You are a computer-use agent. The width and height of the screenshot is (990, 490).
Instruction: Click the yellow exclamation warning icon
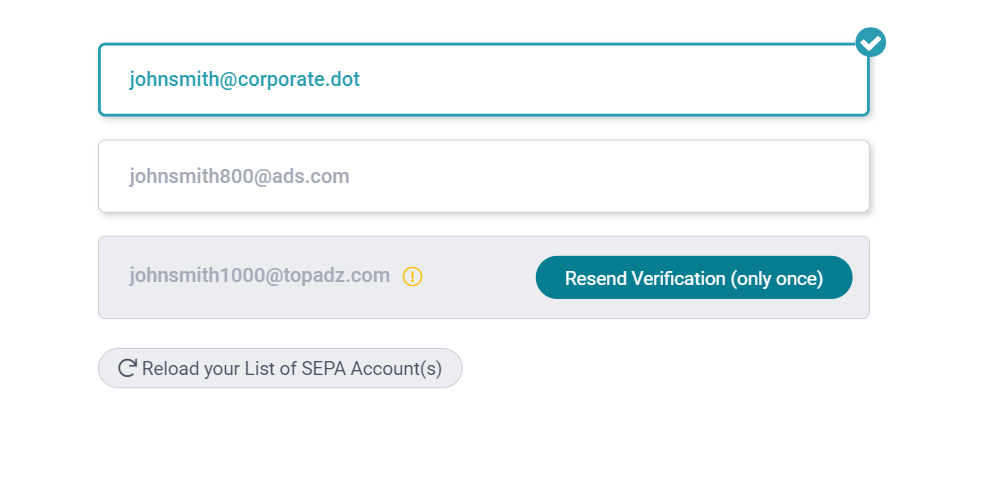tap(412, 277)
